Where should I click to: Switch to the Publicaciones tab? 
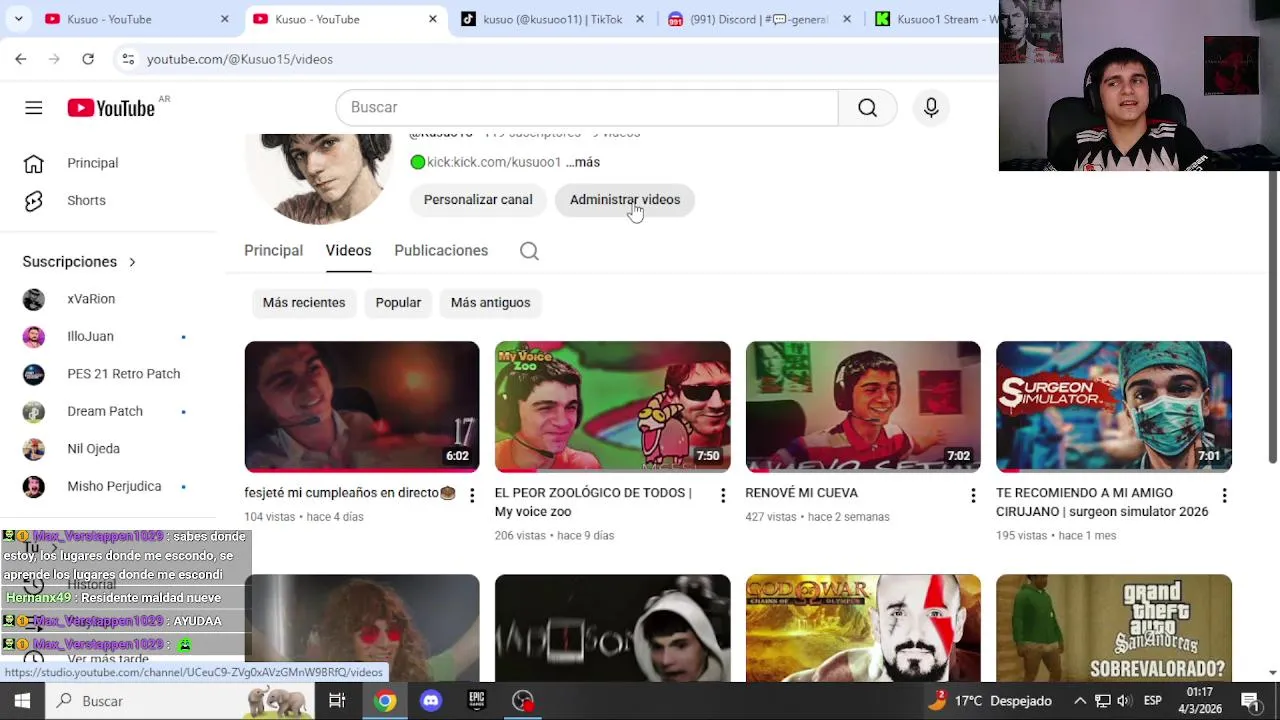point(441,251)
